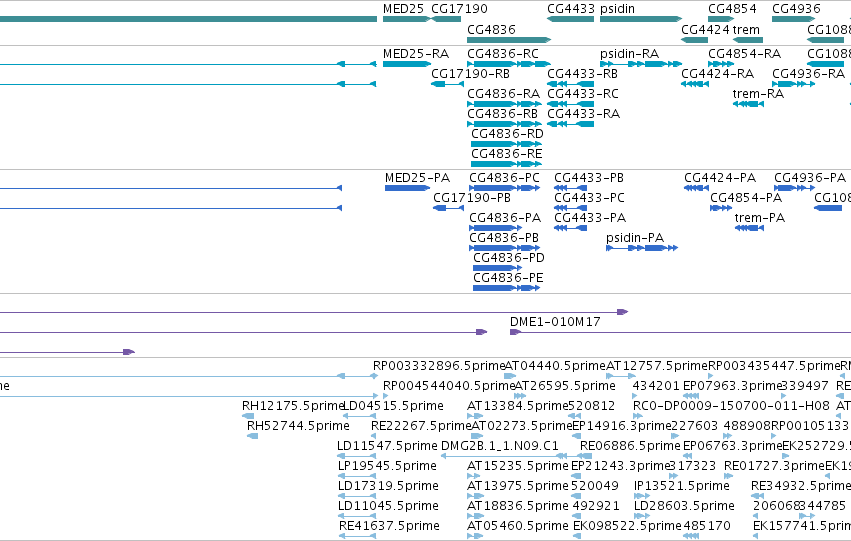Select EST RE06886.5prime
The width and height of the screenshot is (851, 541).
(630, 446)
